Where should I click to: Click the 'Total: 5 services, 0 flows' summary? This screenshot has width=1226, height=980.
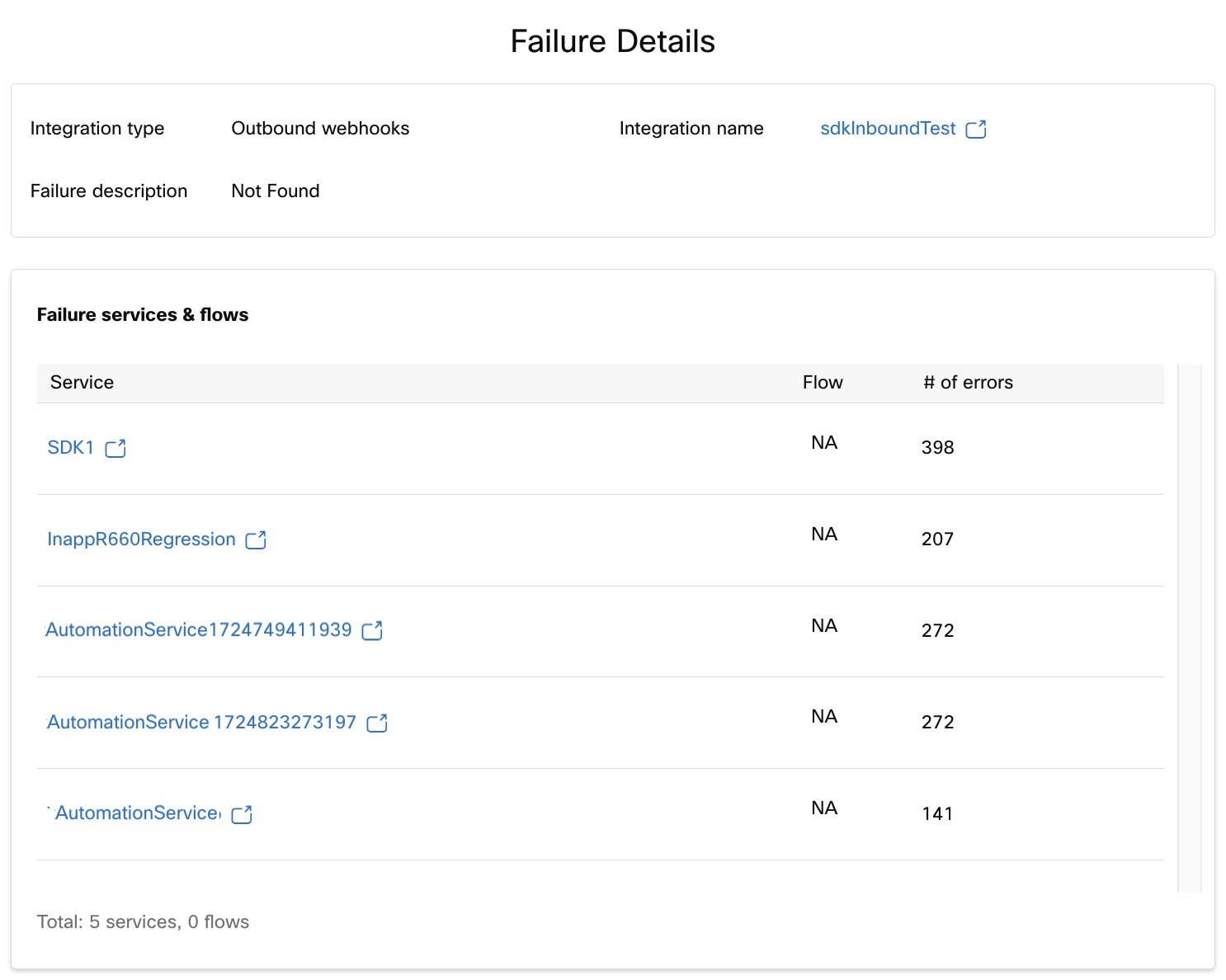[143, 921]
